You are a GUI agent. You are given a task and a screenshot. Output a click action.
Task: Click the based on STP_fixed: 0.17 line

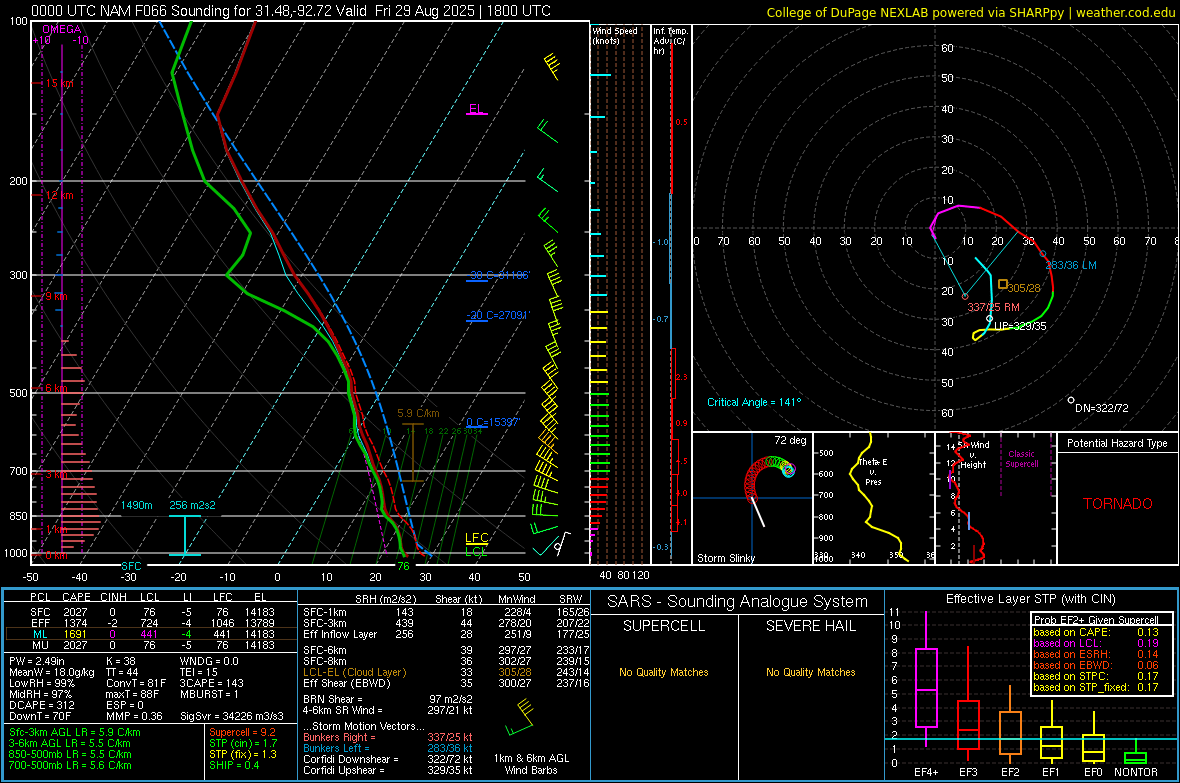(1096, 687)
